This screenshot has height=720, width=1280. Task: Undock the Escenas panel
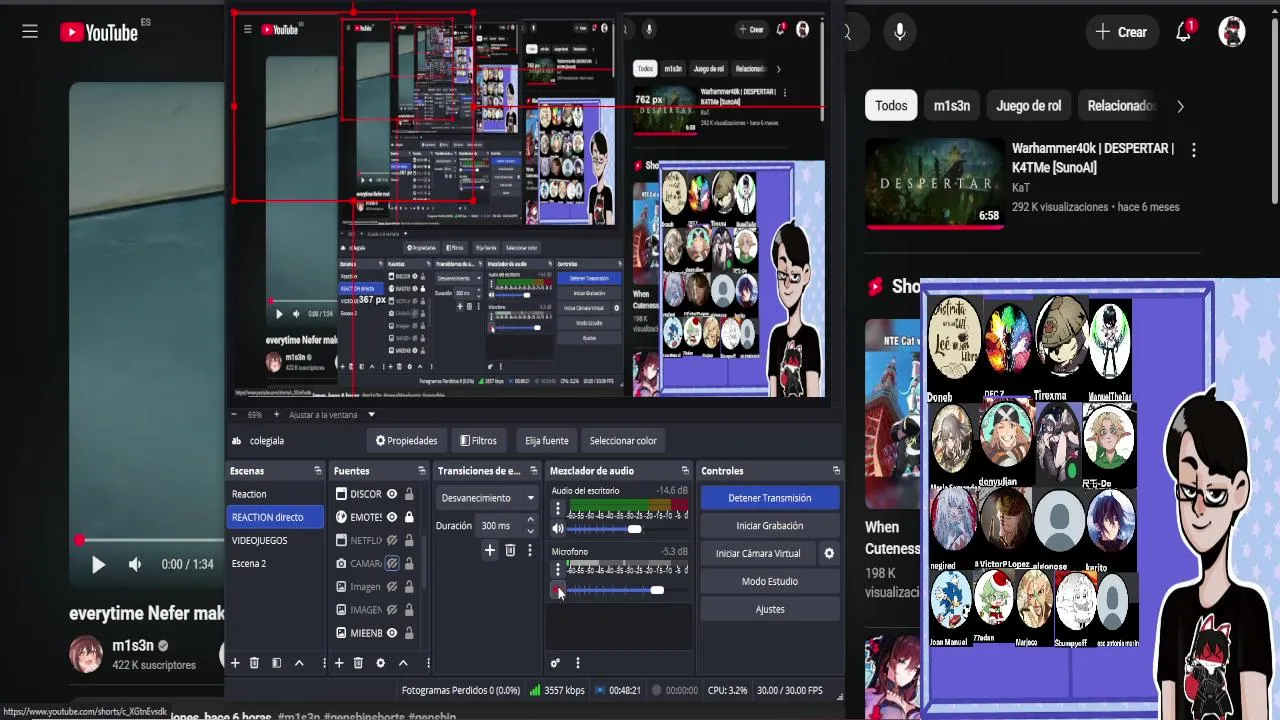318,471
